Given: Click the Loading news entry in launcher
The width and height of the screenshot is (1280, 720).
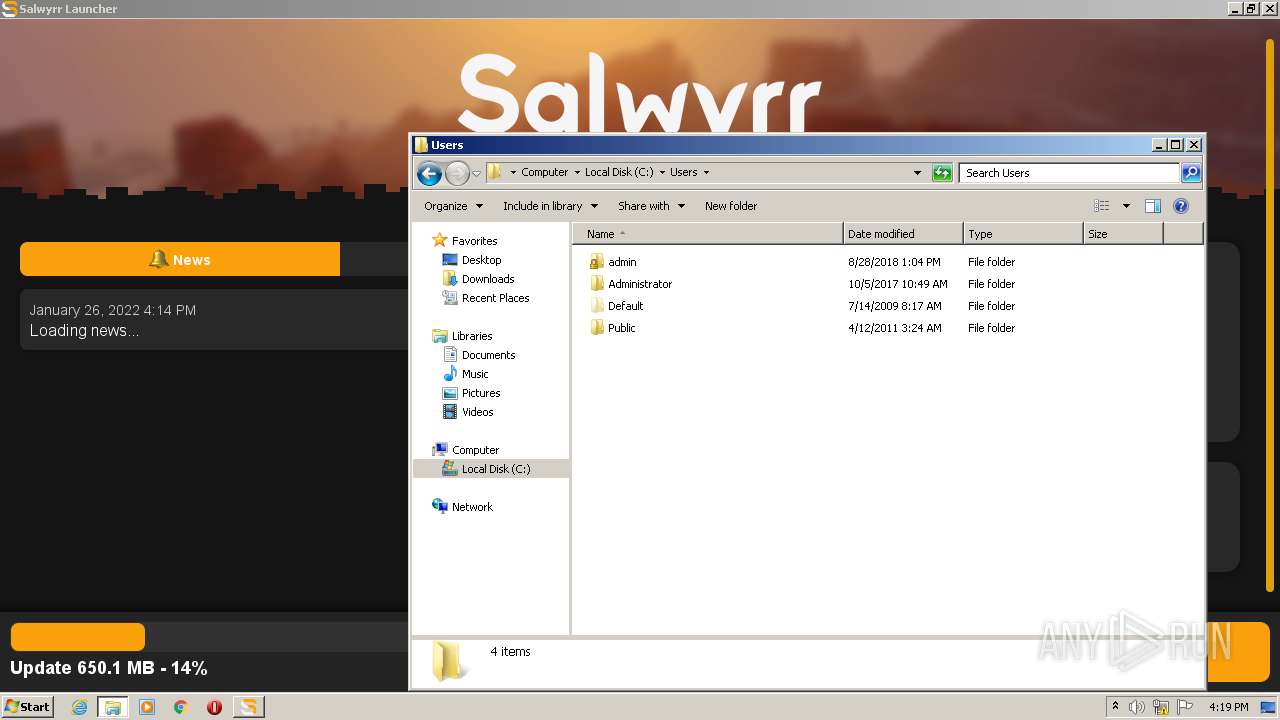Looking at the screenshot, I should pos(215,320).
